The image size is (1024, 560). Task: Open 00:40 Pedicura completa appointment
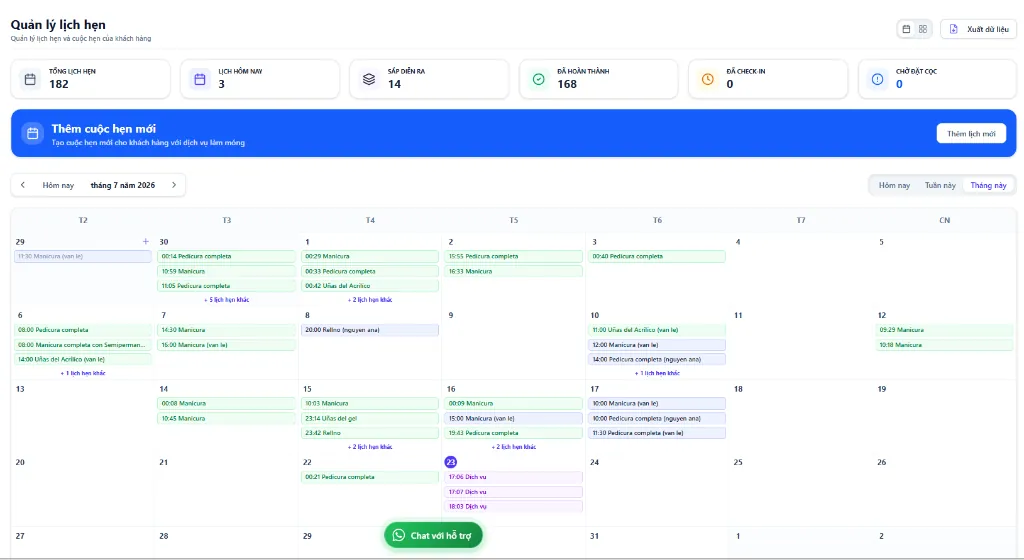coord(657,257)
